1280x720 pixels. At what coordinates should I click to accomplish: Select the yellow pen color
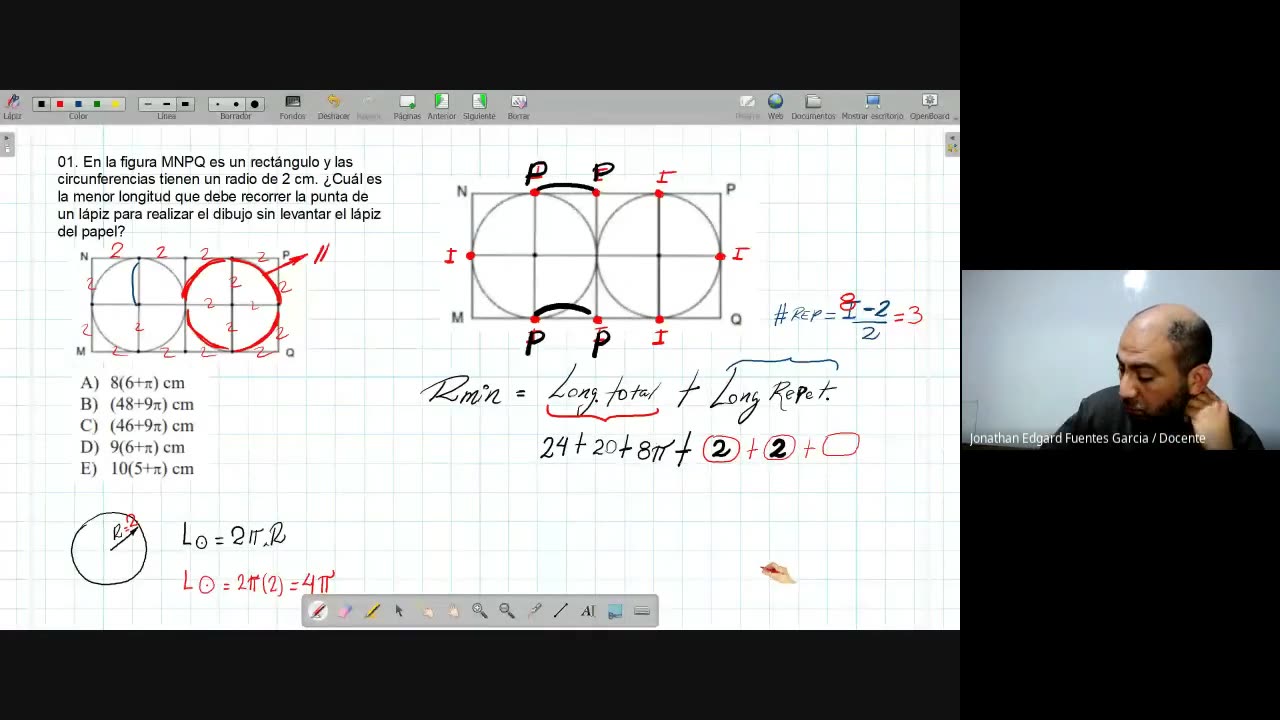pyautogui.click(x=115, y=104)
